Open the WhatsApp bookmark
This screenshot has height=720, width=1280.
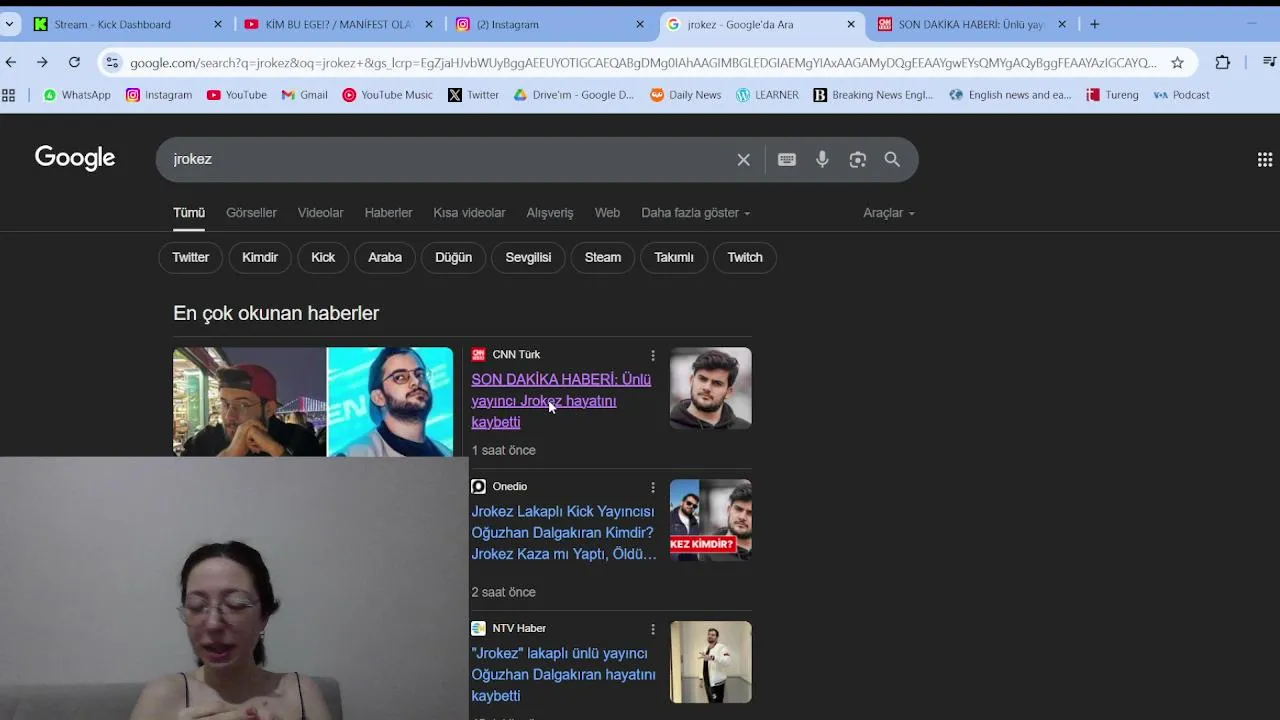[x=77, y=95]
